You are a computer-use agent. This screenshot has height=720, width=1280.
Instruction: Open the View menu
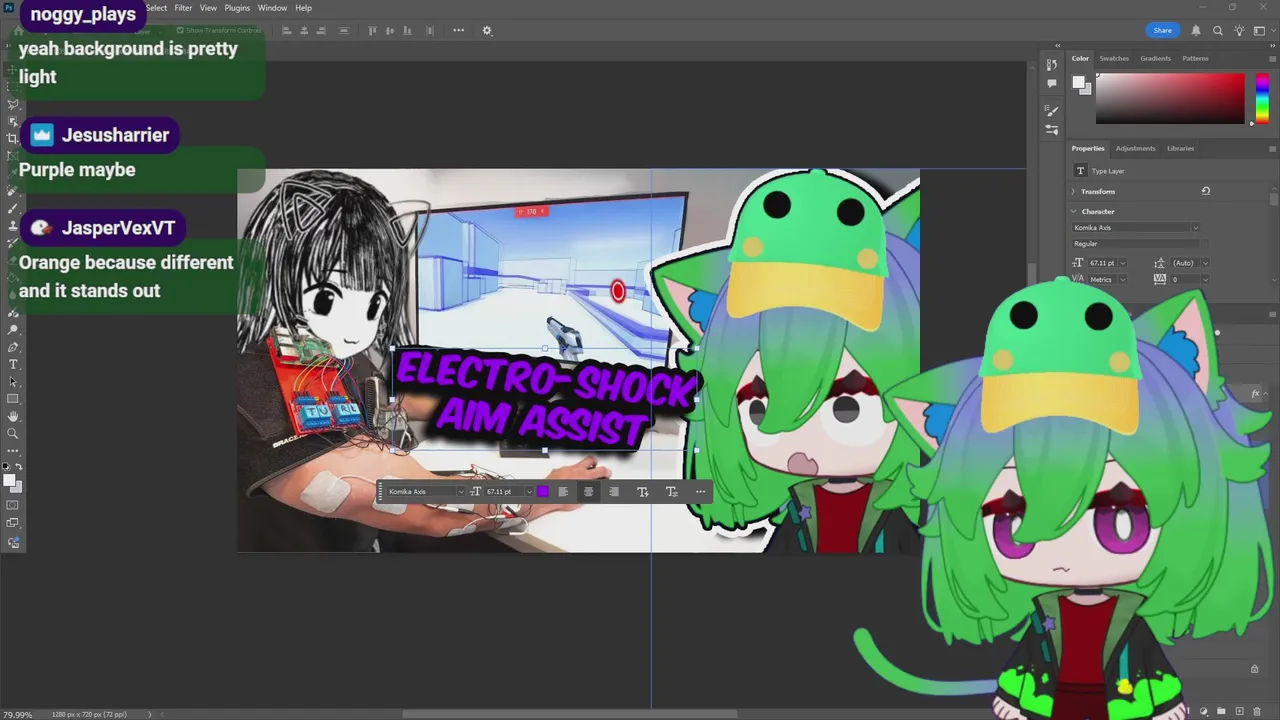[208, 8]
